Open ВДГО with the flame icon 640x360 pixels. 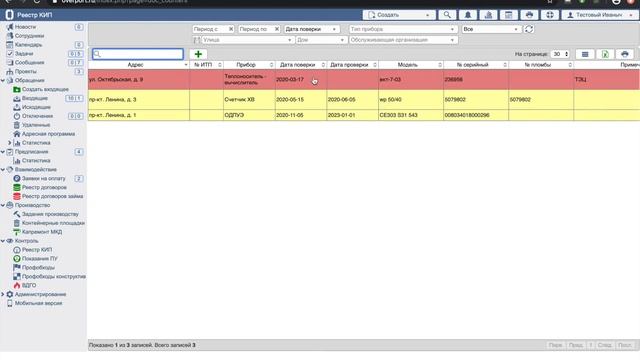click(29, 286)
